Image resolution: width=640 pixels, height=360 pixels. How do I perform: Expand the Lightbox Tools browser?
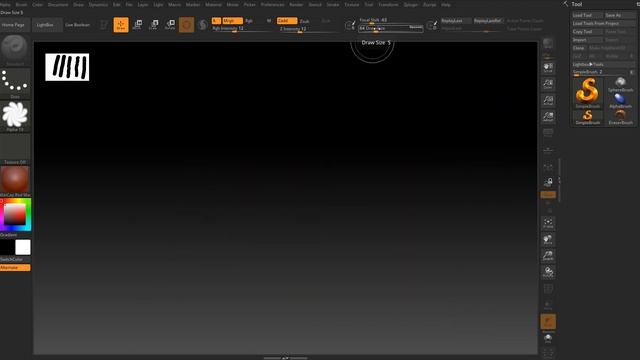tap(604, 64)
